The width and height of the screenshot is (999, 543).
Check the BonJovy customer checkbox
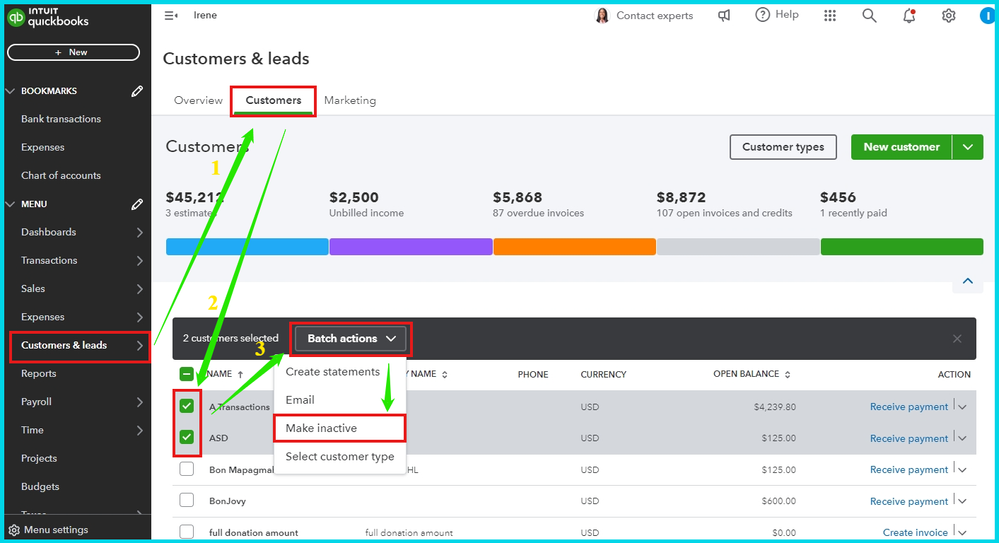coord(186,500)
